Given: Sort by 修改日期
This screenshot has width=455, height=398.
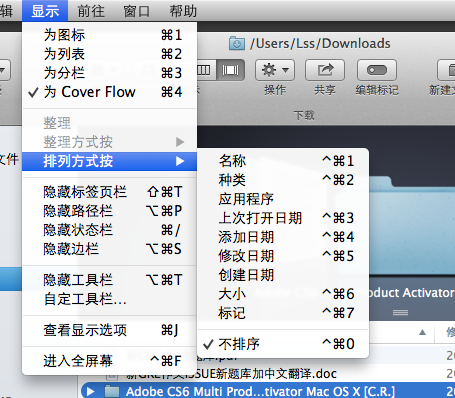Looking at the screenshot, I should 283,256.
